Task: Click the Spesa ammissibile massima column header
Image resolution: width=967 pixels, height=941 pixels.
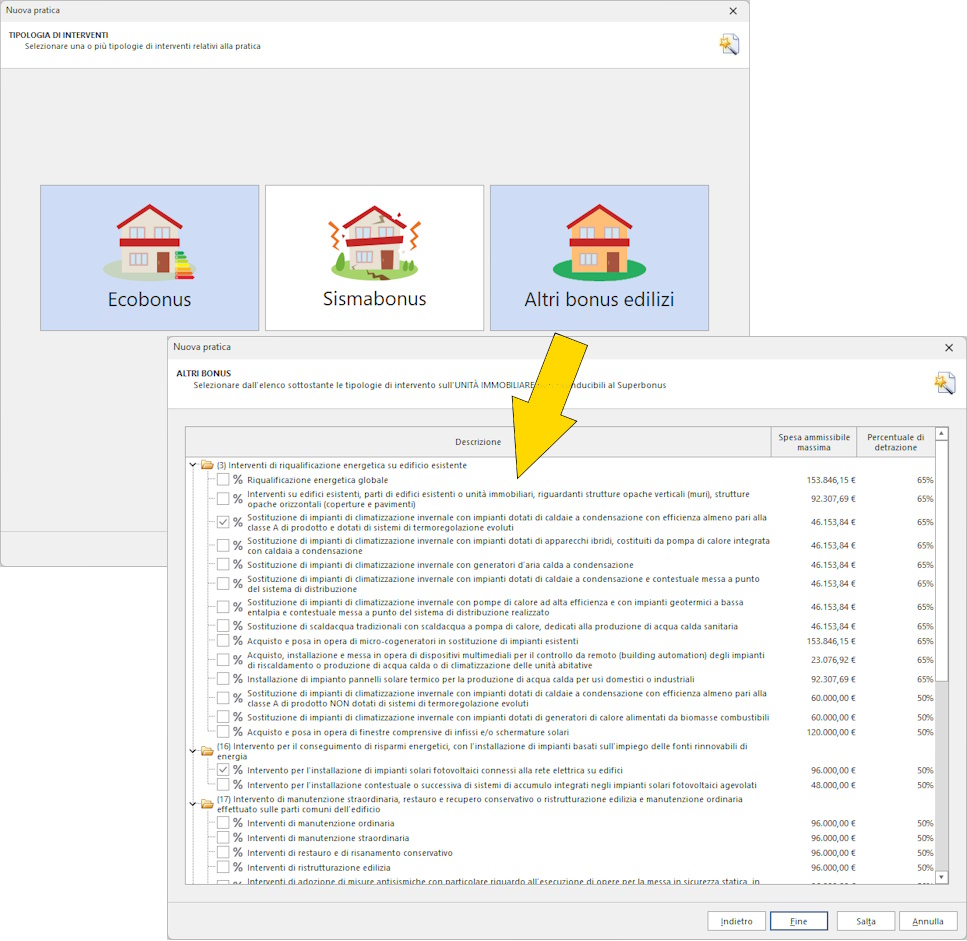Action: click(x=814, y=442)
